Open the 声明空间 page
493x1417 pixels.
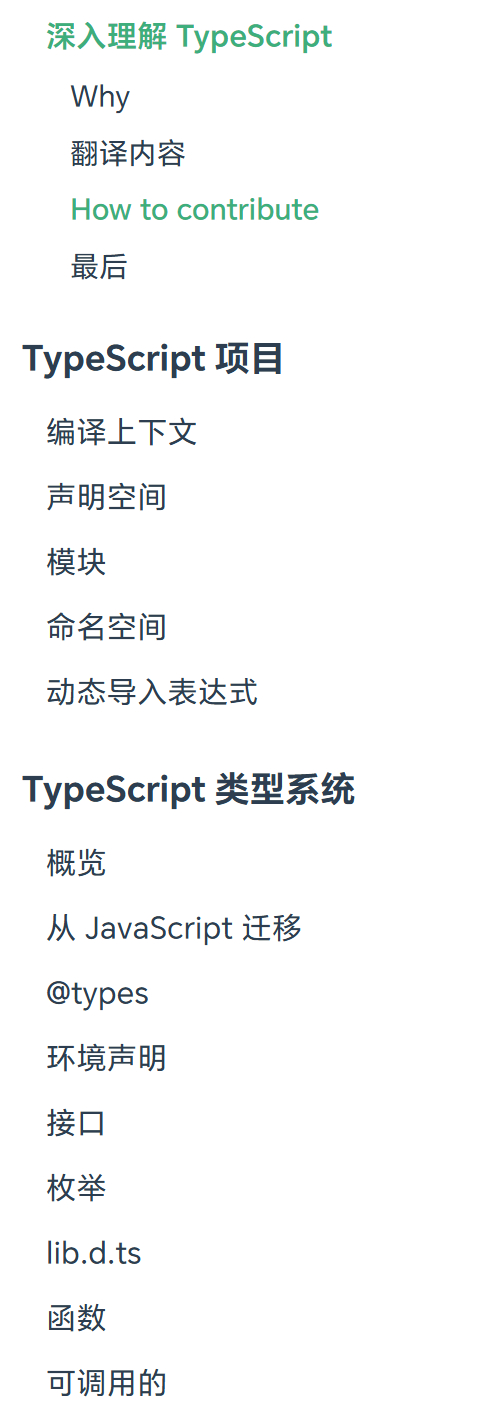click(x=106, y=497)
